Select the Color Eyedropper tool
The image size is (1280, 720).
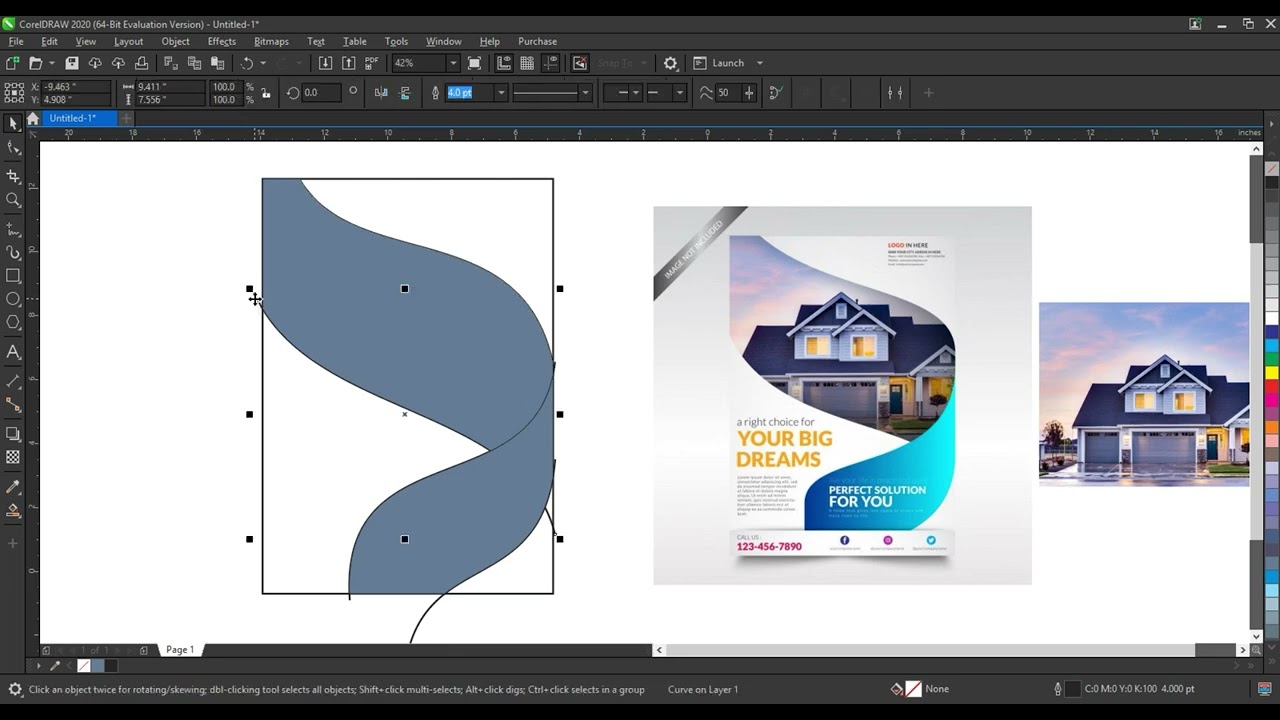click(x=13, y=487)
